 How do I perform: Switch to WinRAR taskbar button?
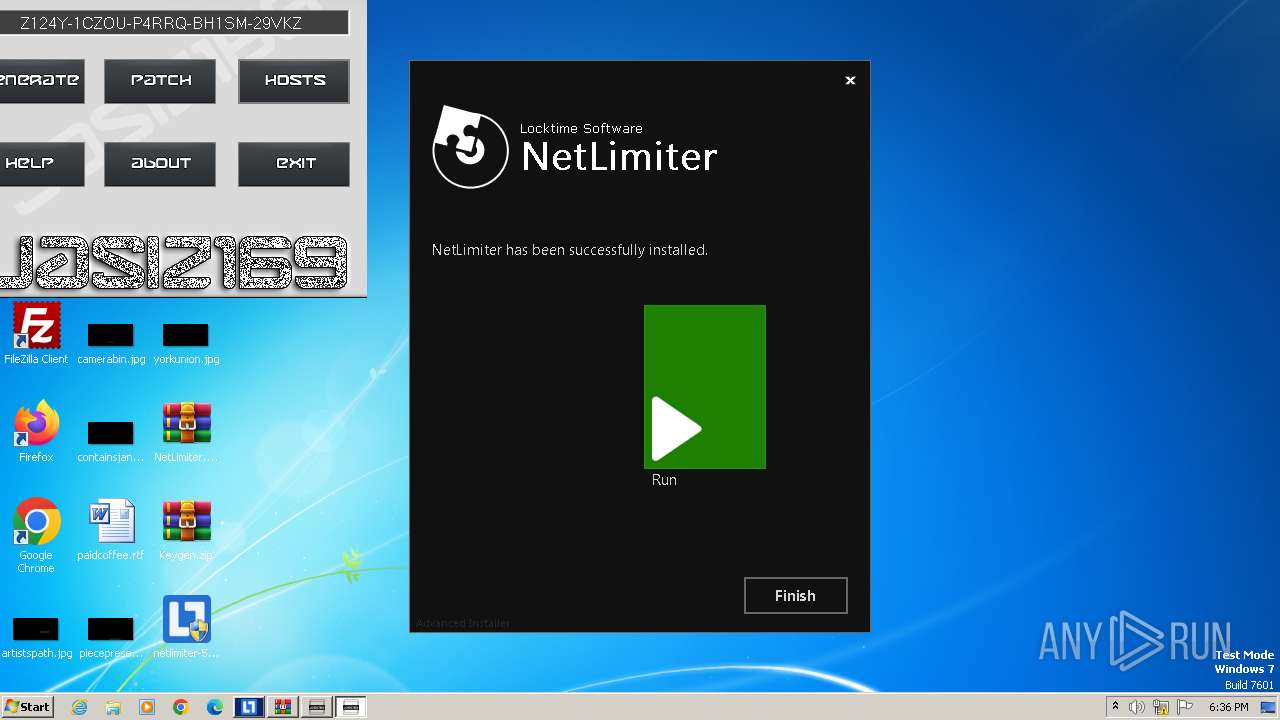pyautogui.click(x=283, y=707)
